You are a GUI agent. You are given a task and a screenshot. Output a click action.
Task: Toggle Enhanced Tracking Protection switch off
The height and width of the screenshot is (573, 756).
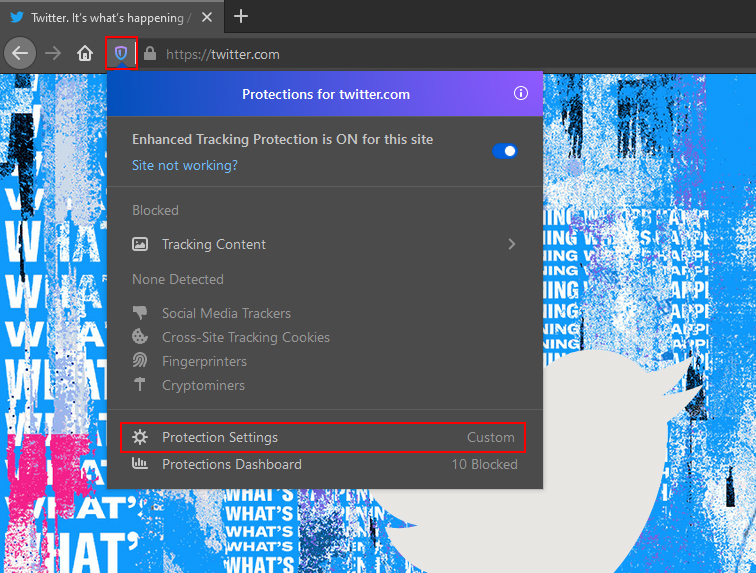pos(505,151)
